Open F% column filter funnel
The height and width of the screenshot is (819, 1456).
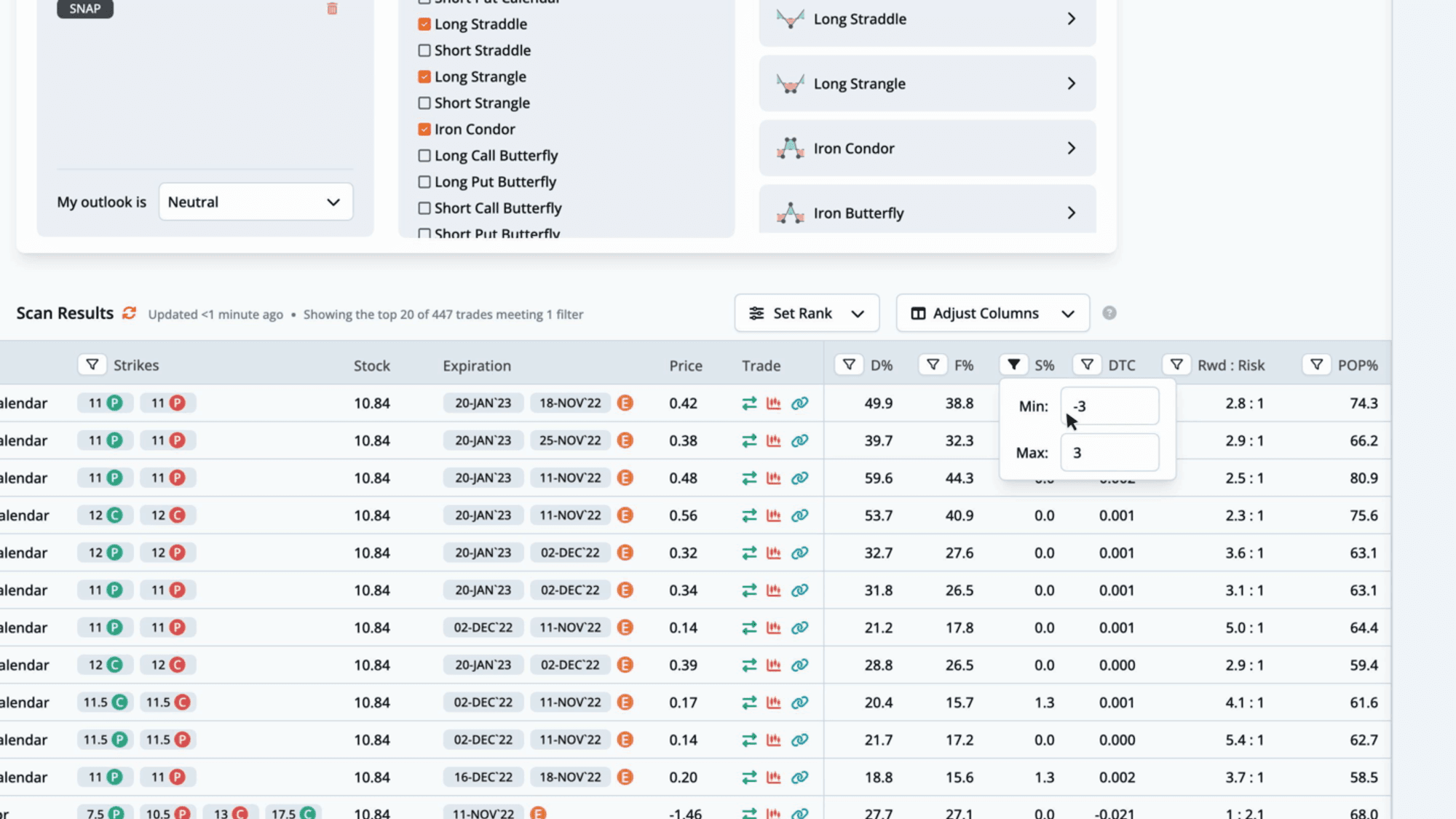[933, 365]
